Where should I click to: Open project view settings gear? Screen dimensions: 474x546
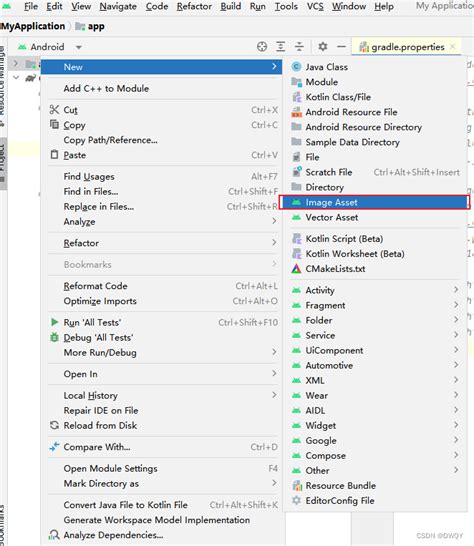(323, 47)
